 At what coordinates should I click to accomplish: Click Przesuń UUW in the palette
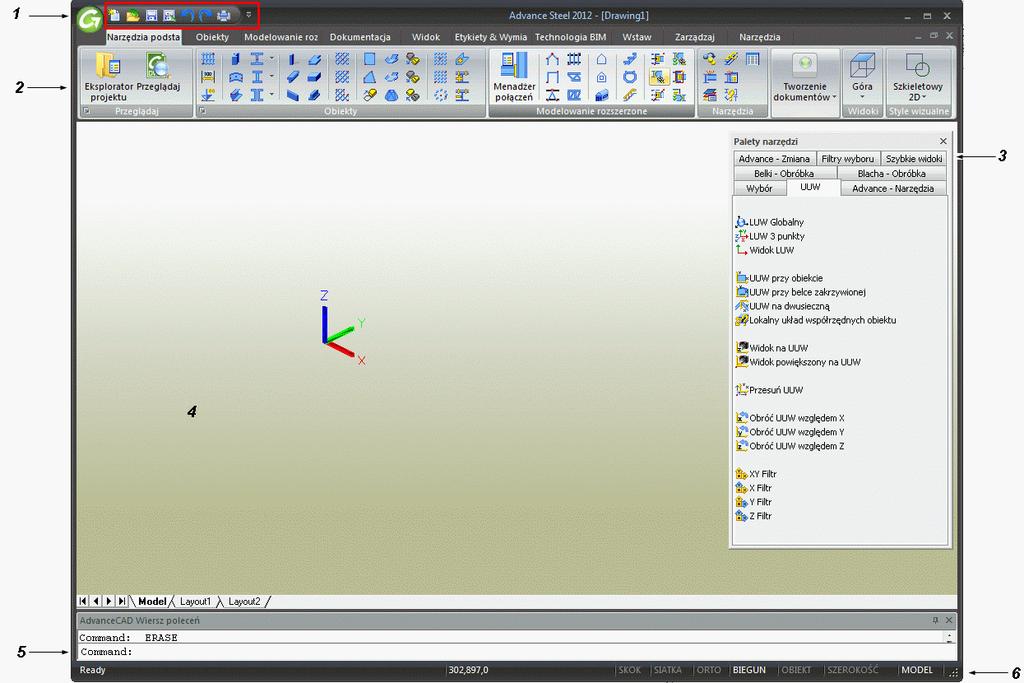[x=769, y=390]
